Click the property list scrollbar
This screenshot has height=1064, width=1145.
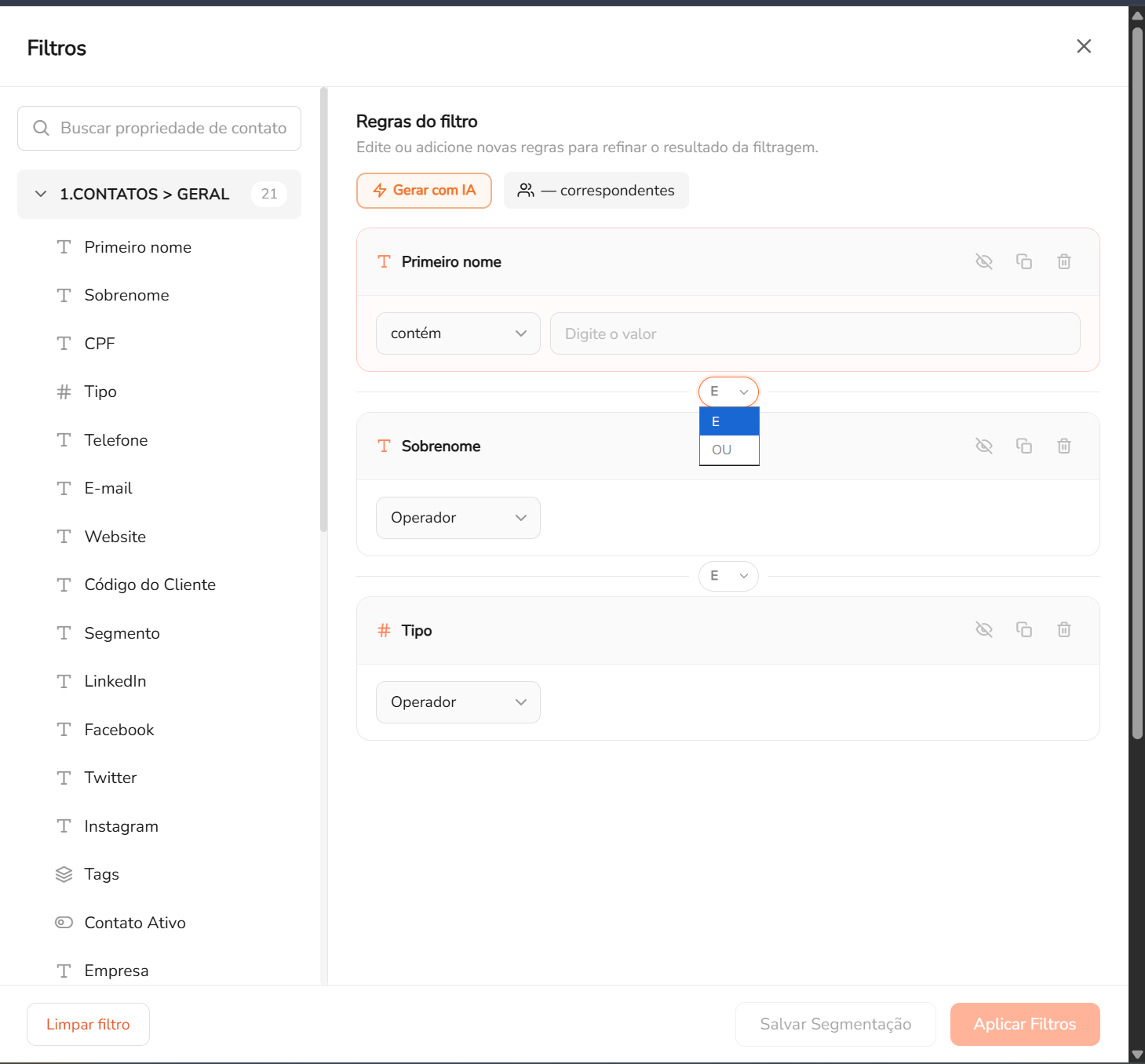[x=323, y=310]
